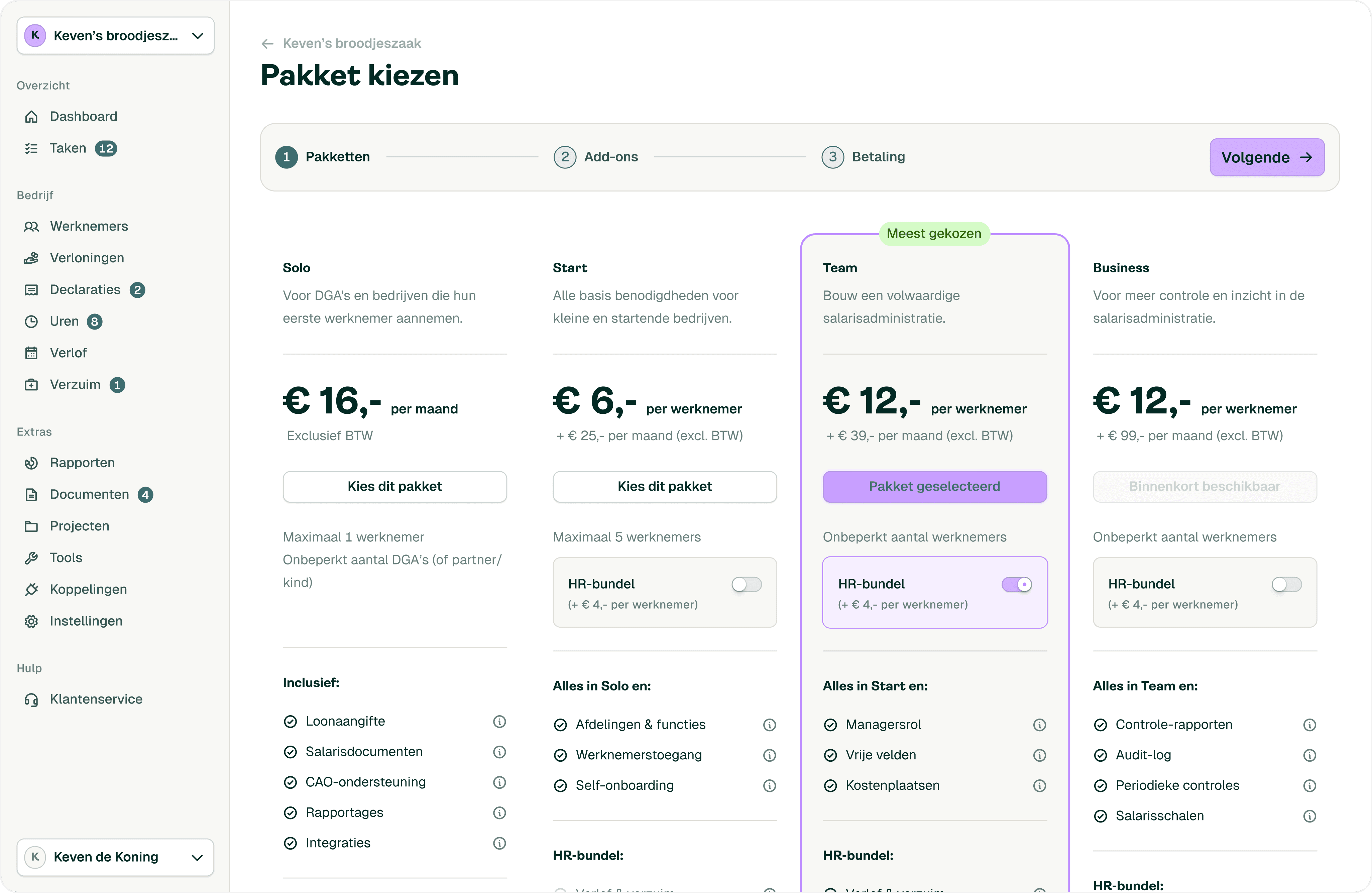Click the Klantenservice headset icon
The image size is (1372, 893).
pyautogui.click(x=31, y=699)
